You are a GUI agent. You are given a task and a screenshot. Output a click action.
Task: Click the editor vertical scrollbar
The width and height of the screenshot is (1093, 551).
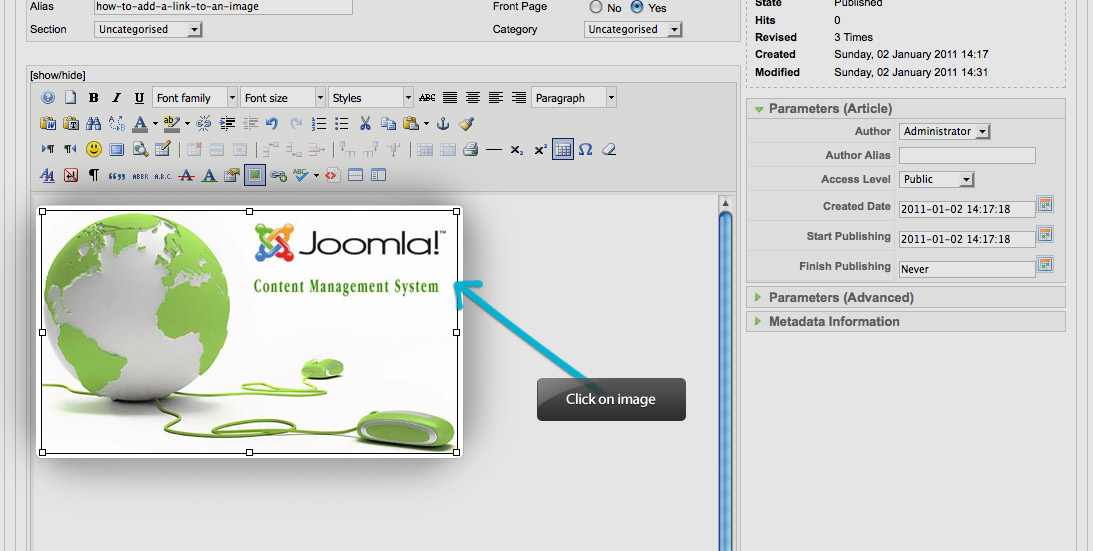(x=725, y=380)
